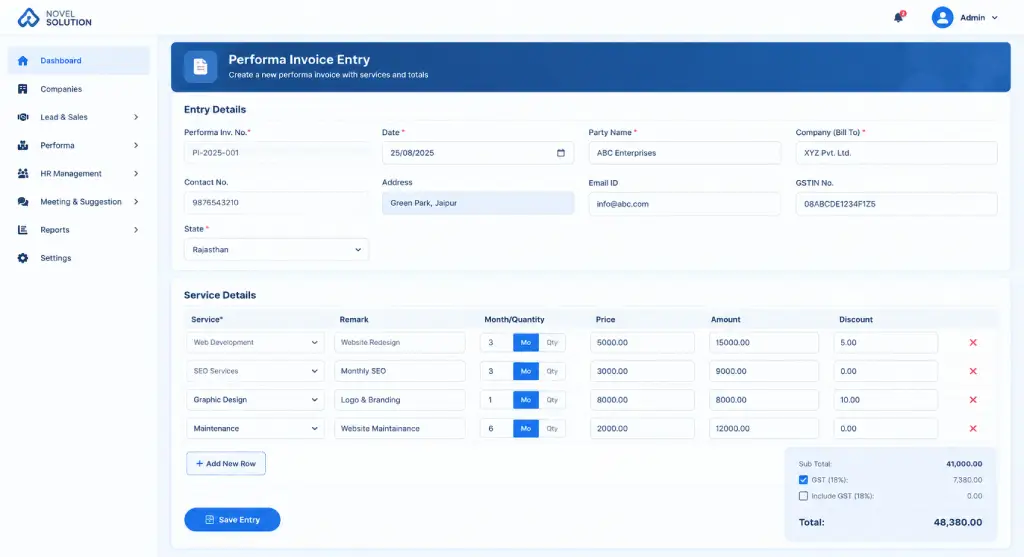Click the Email ID field
The image size is (1024, 557).
[x=684, y=204]
